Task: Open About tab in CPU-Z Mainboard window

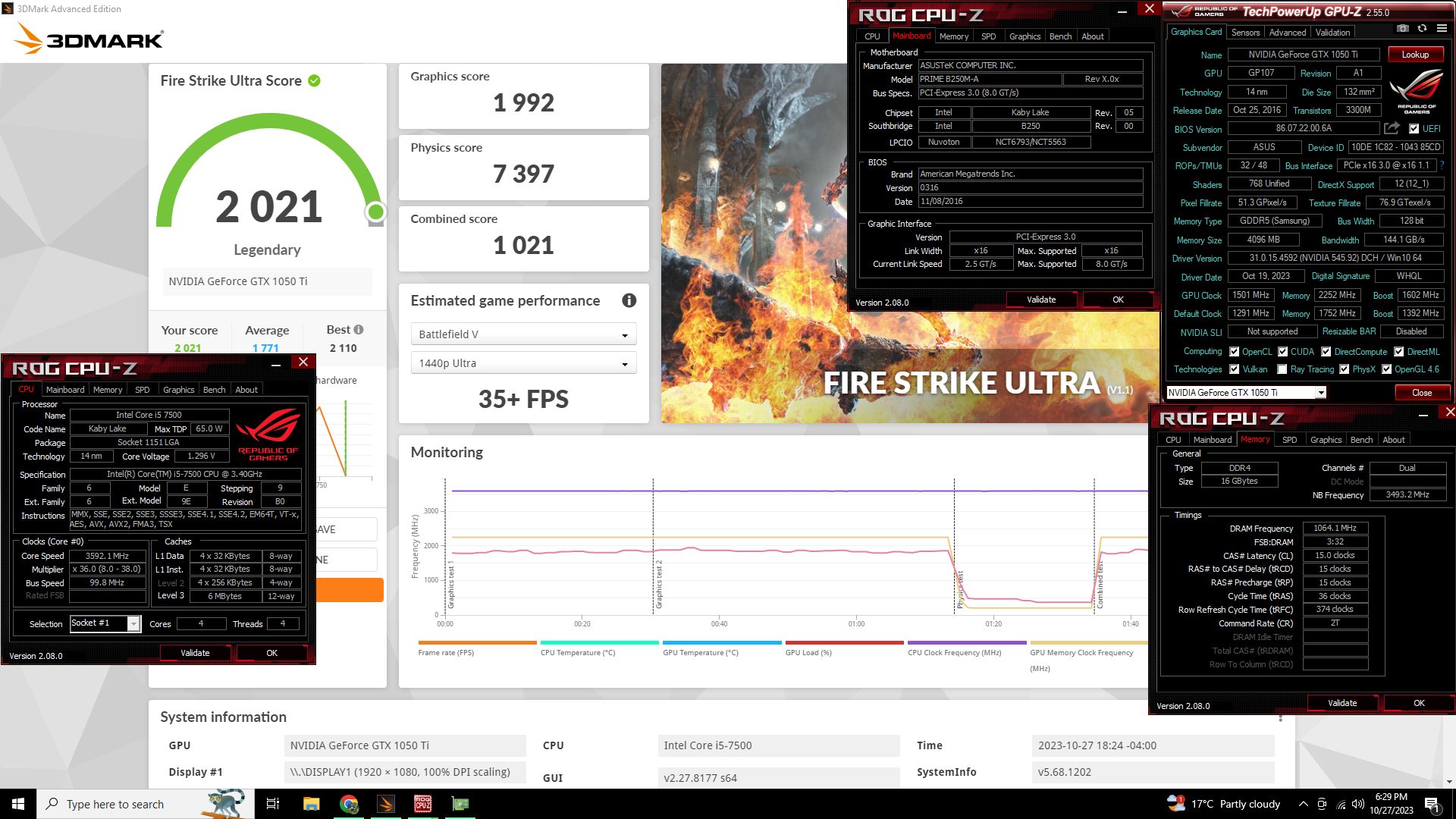Action: coord(1093,36)
